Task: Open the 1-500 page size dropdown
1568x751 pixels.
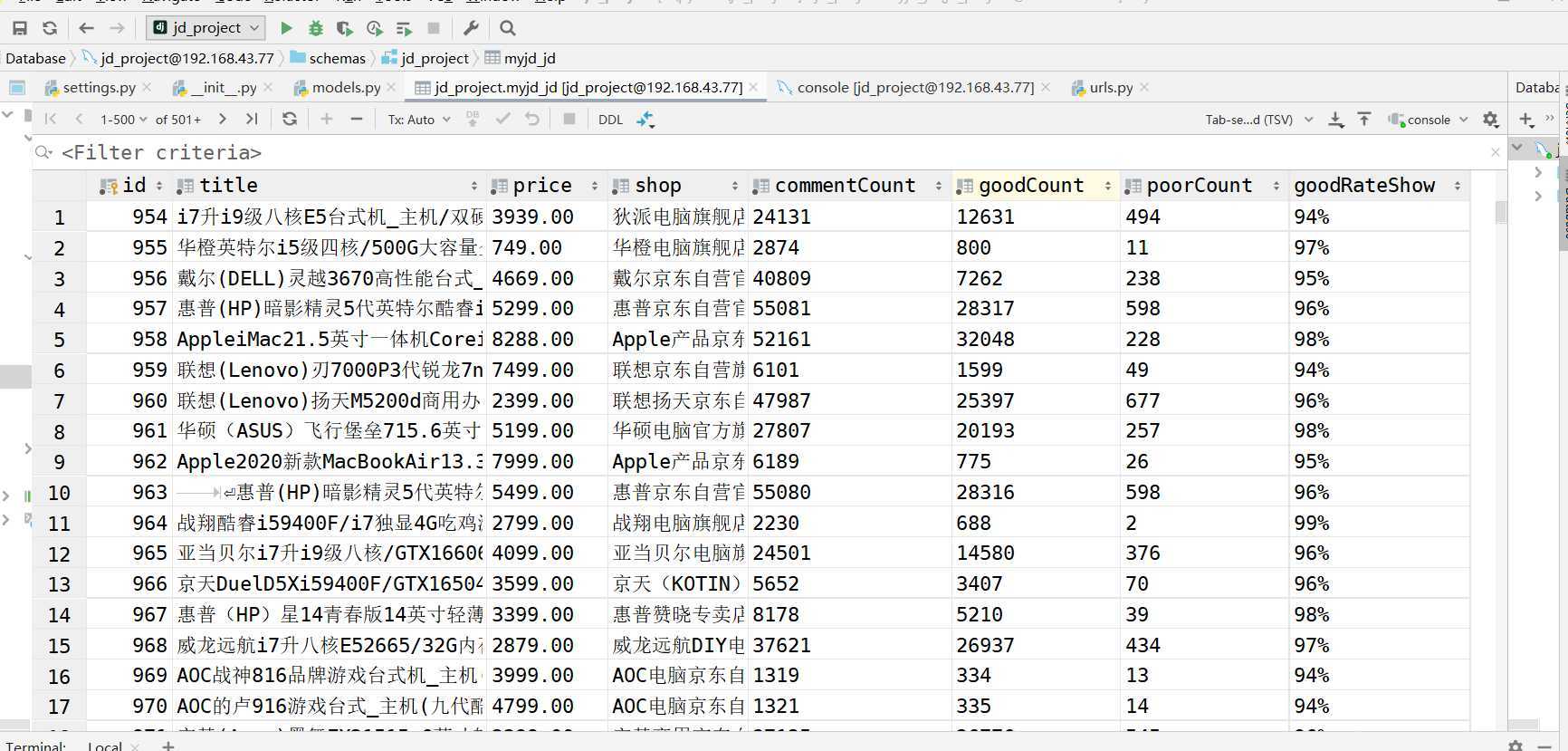Action: click(123, 120)
